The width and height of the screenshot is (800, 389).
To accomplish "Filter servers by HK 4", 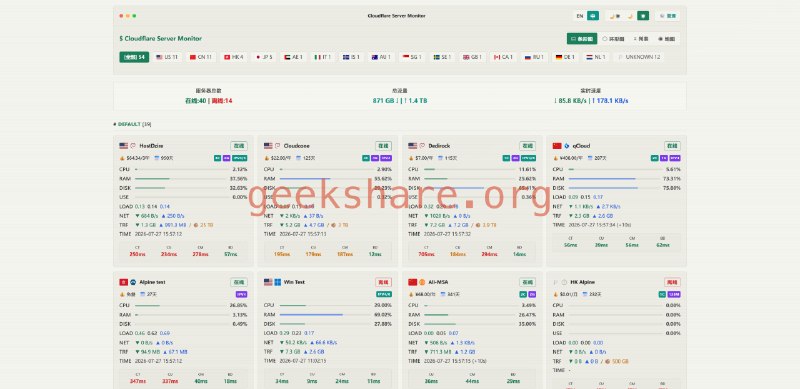I will (x=234, y=57).
